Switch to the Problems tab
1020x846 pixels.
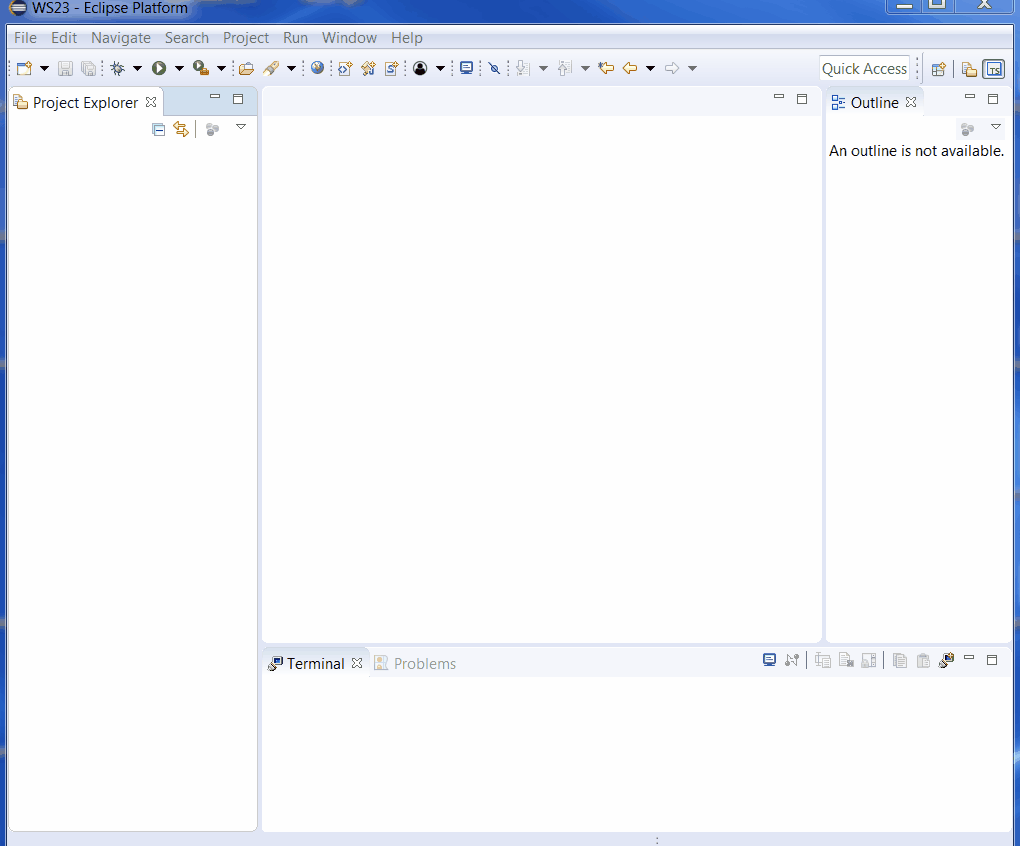pos(424,664)
